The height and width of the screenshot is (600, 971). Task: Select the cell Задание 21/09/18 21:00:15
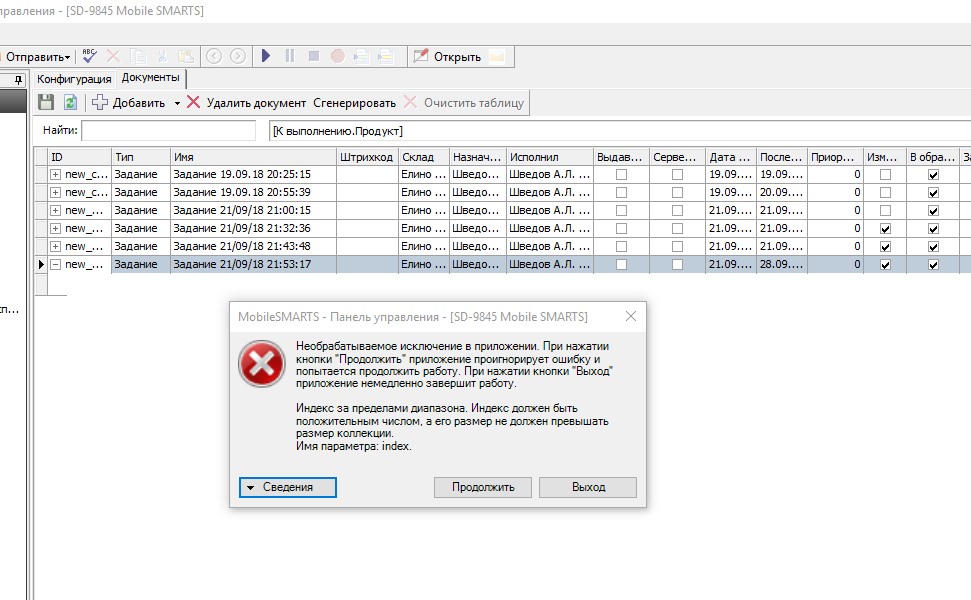(x=253, y=211)
